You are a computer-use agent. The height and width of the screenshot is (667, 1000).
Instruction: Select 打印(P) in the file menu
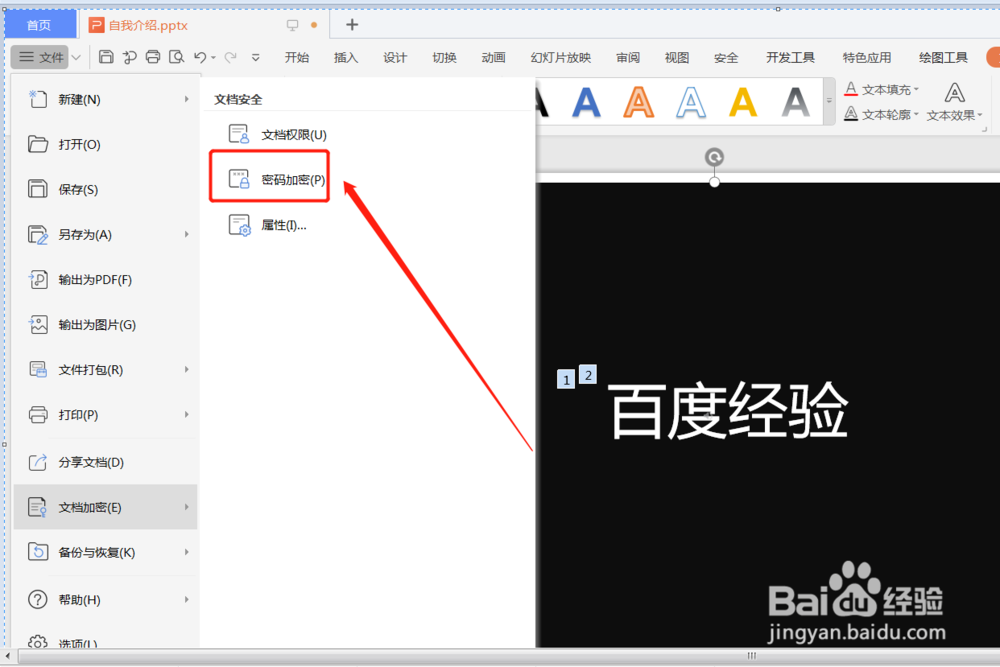tap(105, 415)
